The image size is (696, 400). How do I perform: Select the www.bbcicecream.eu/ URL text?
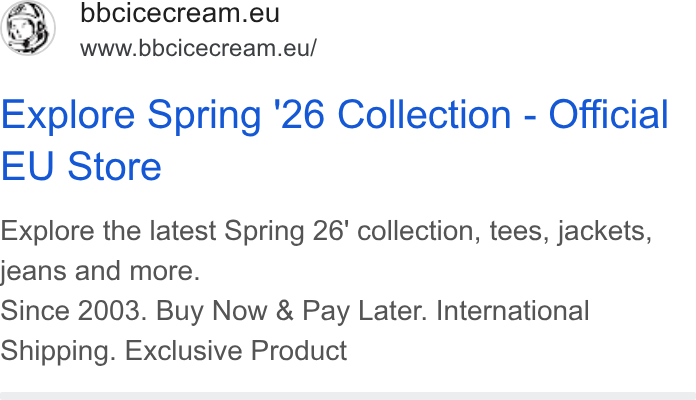coord(198,48)
